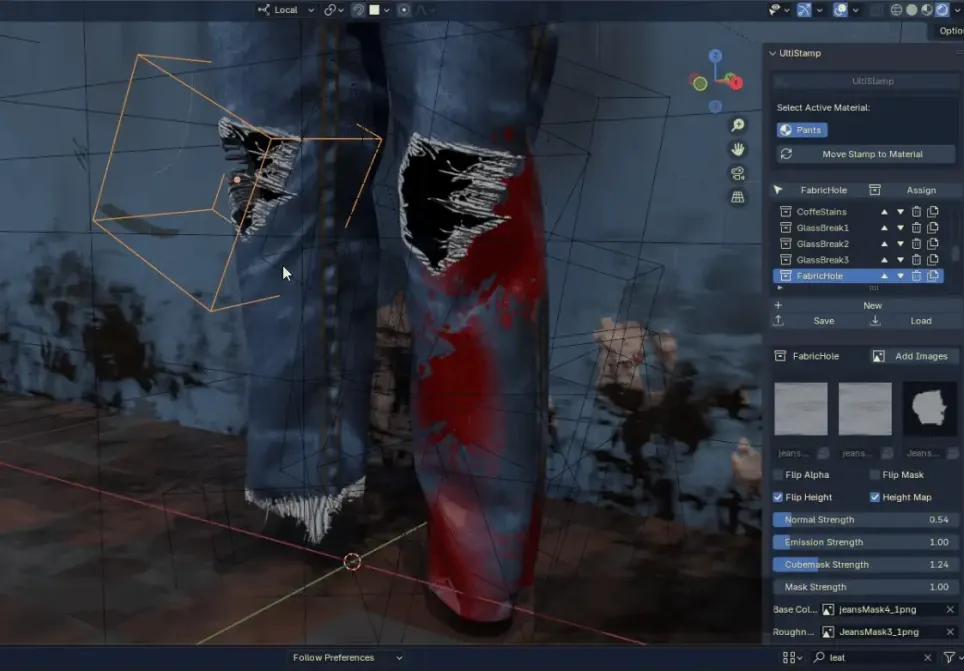Delete the GlassBreak2 stamp
The image size is (964, 671).
(x=916, y=244)
